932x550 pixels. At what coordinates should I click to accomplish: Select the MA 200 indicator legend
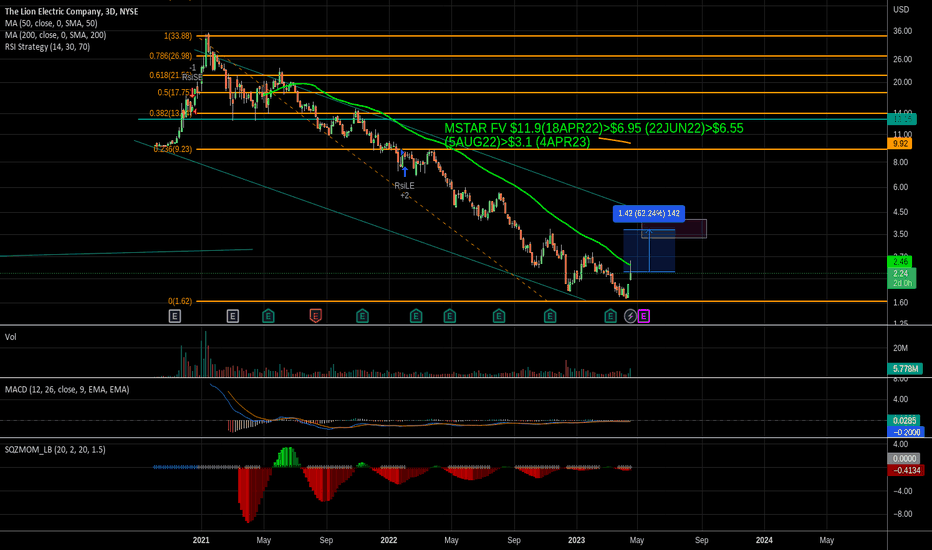(x=55, y=35)
